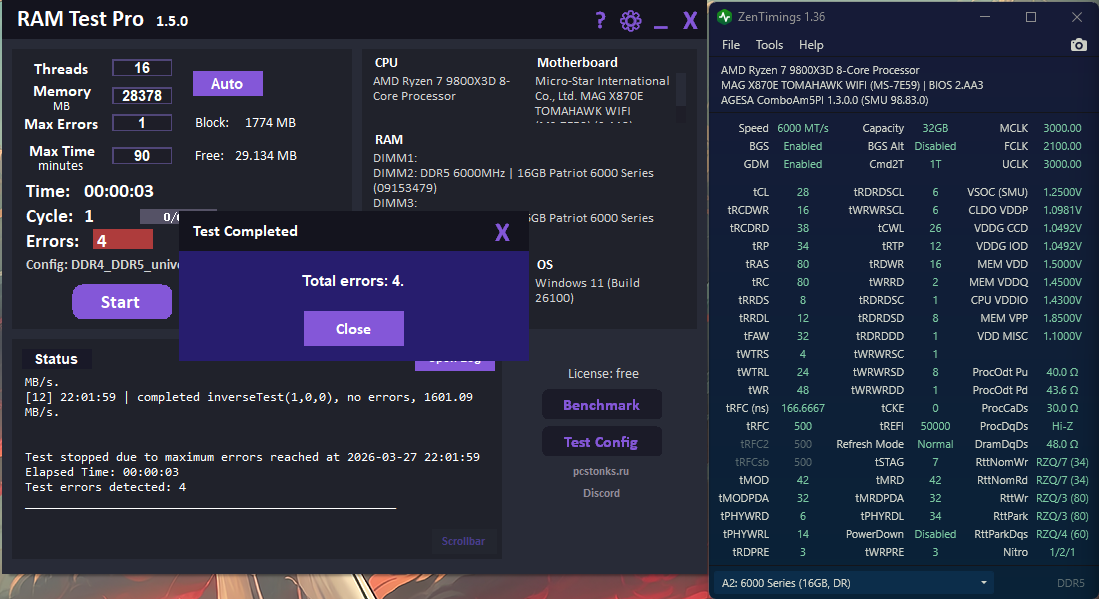
Task: Open ZenTimings Tools menu
Action: pyautogui.click(x=769, y=45)
